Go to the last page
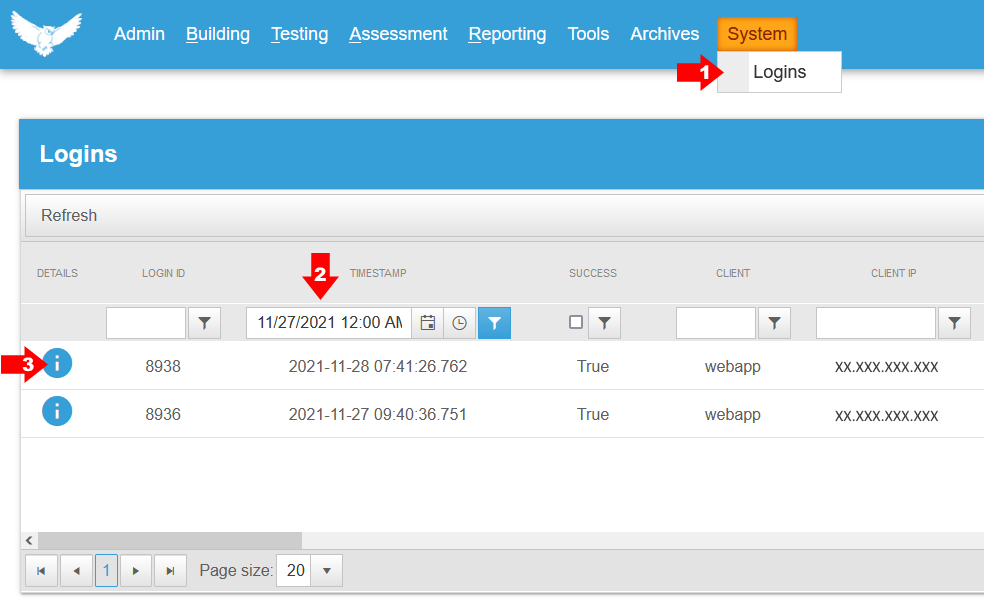Screen dimensions: 984x613 (x=170, y=570)
